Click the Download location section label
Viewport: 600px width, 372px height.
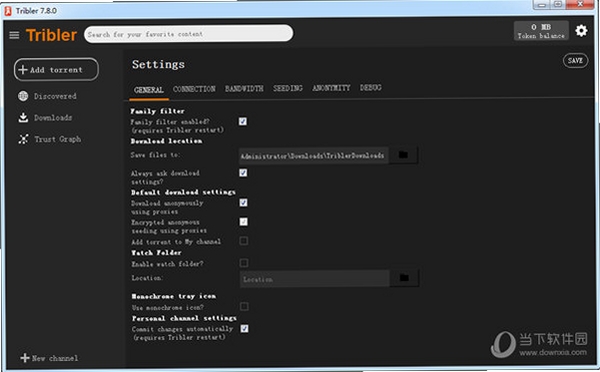[x=166, y=141]
